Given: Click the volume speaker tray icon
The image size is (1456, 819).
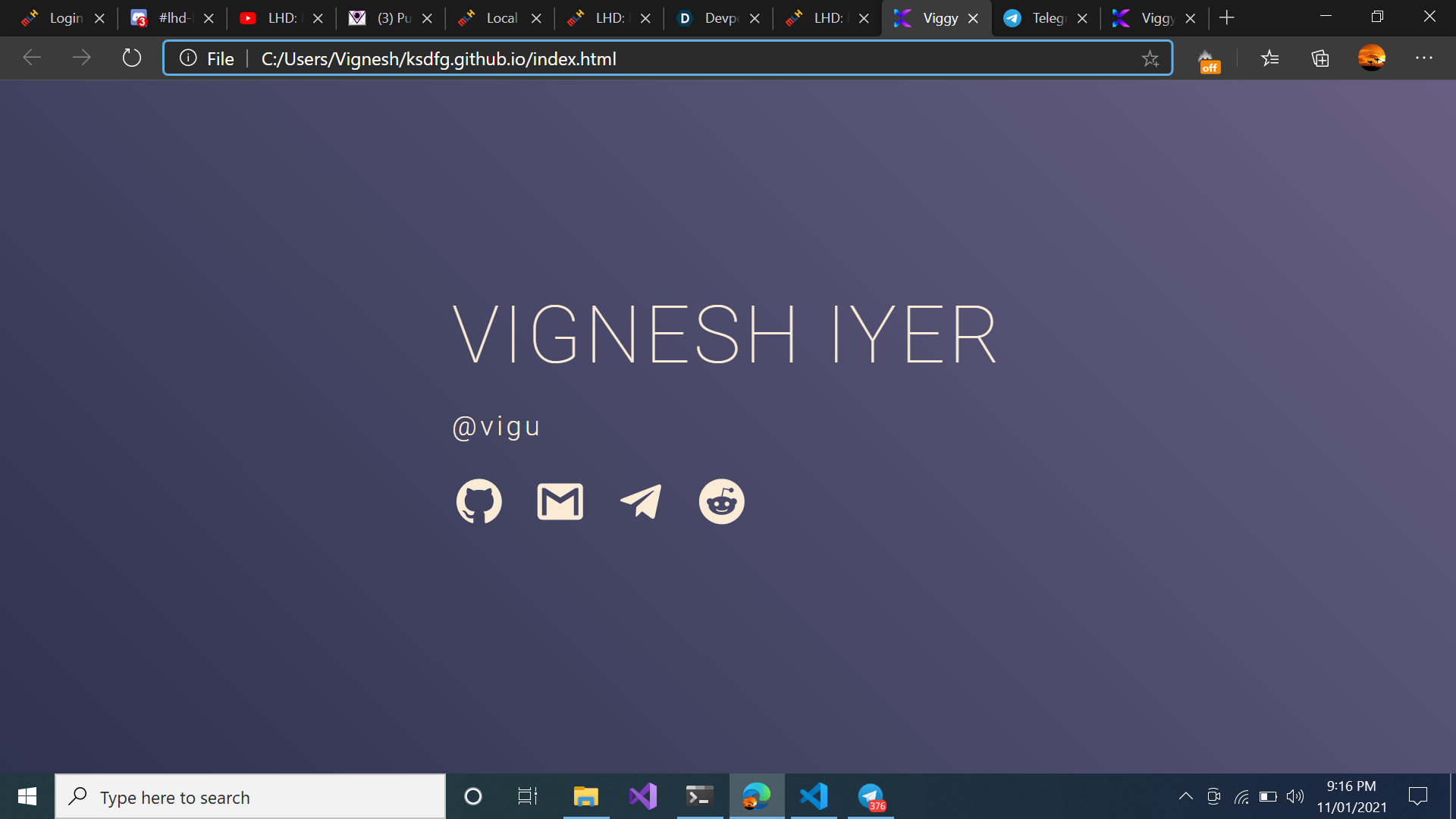Looking at the screenshot, I should (1295, 796).
